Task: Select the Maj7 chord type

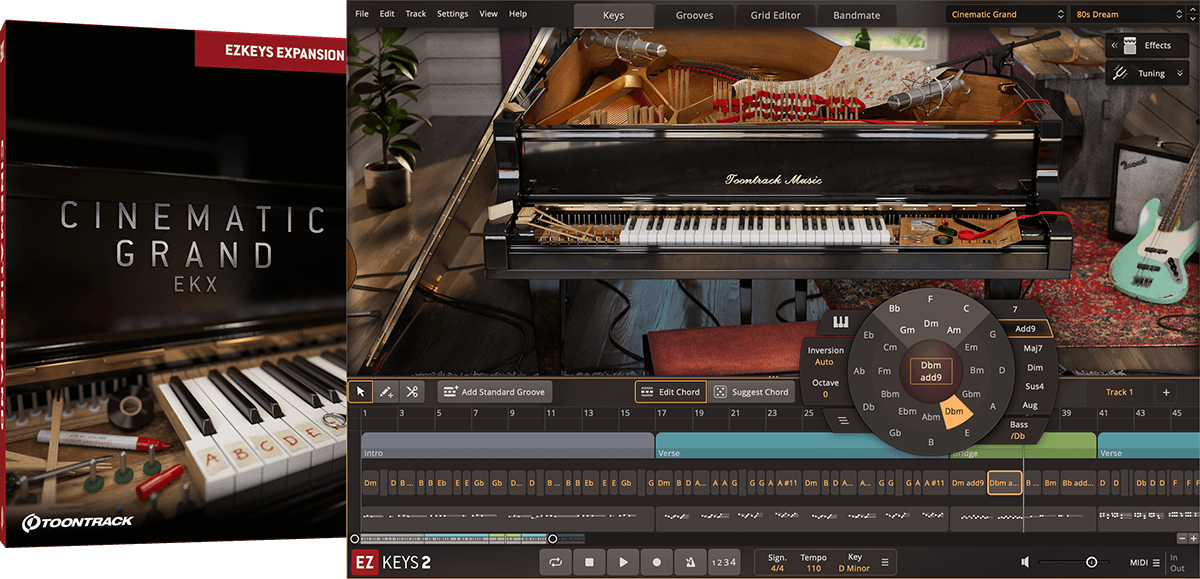Action: (x=1032, y=348)
